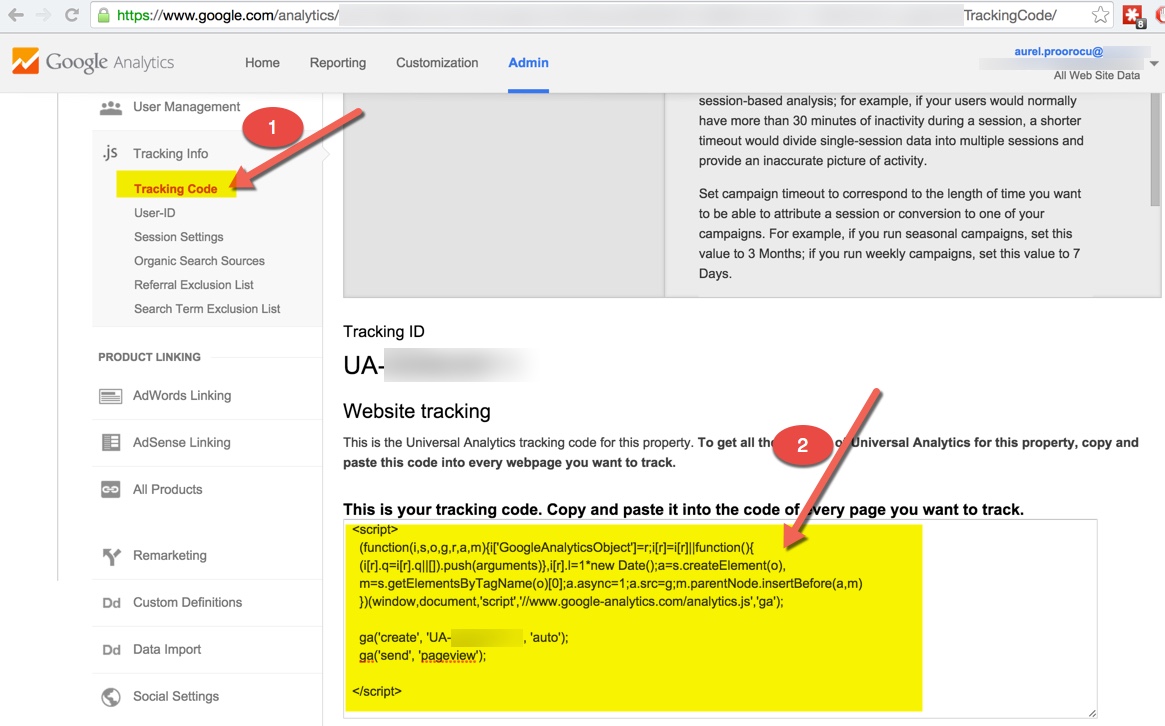Click the browser forward arrow

[43, 15]
